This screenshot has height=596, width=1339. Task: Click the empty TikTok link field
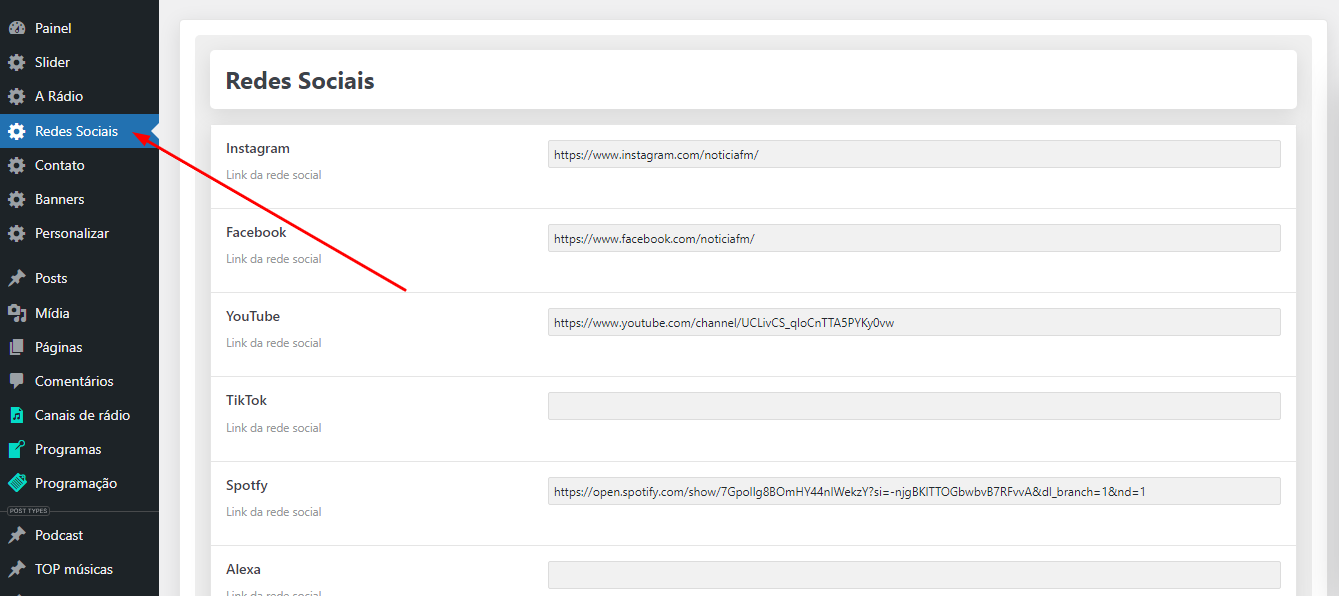(913, 406)
